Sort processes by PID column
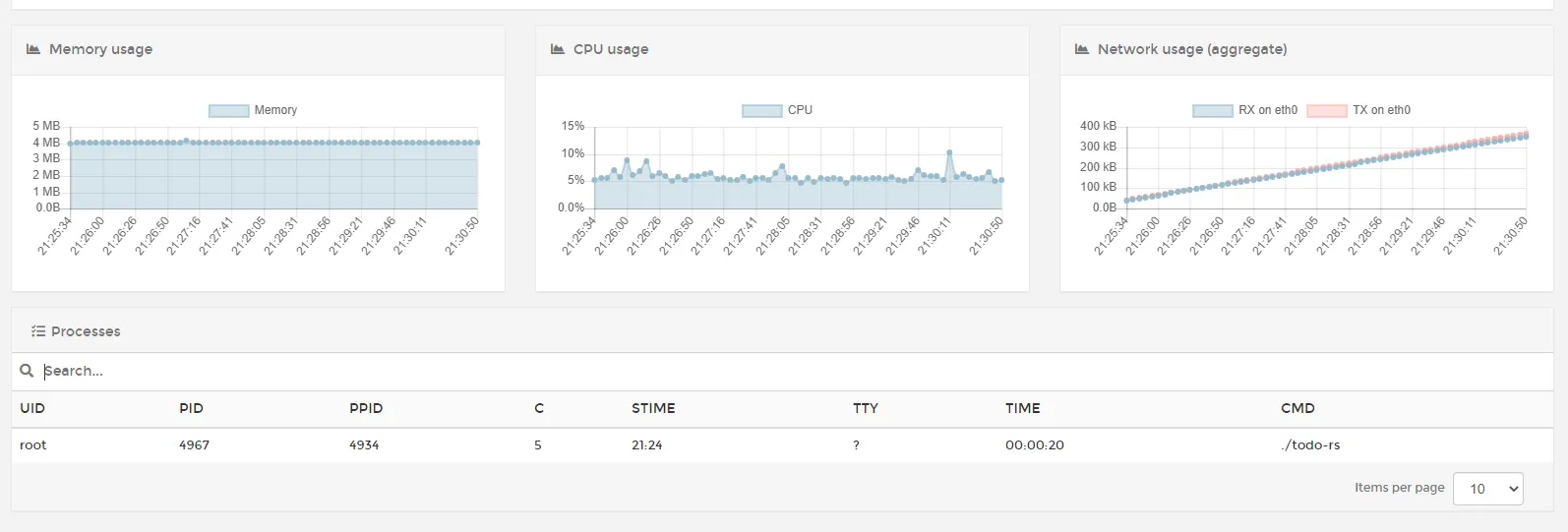 [x=191, y=408]
